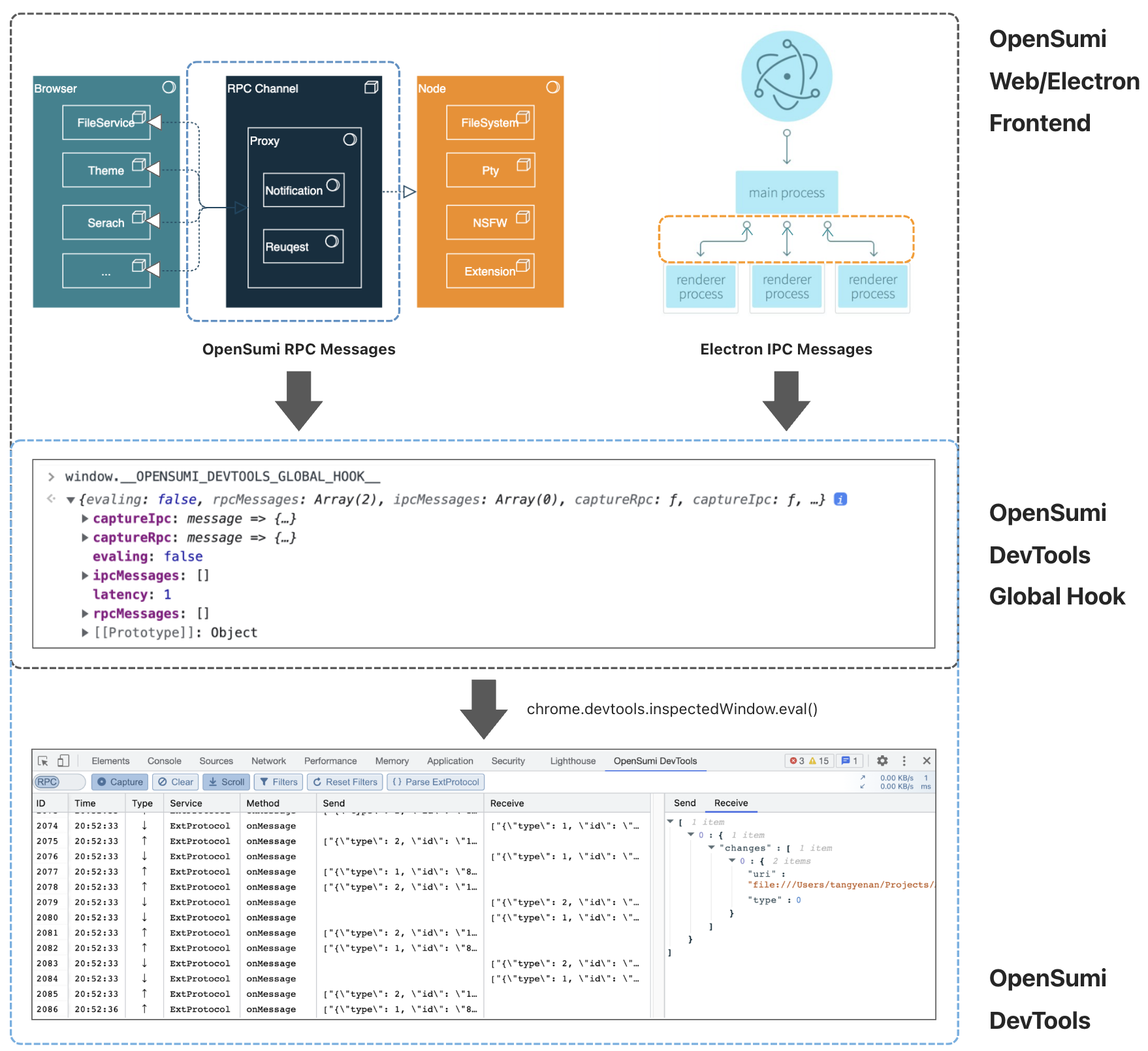Open the Security tab
Image resolution: width=1148 pixels, height=1051 pixels.
click(x=508, y=761)
